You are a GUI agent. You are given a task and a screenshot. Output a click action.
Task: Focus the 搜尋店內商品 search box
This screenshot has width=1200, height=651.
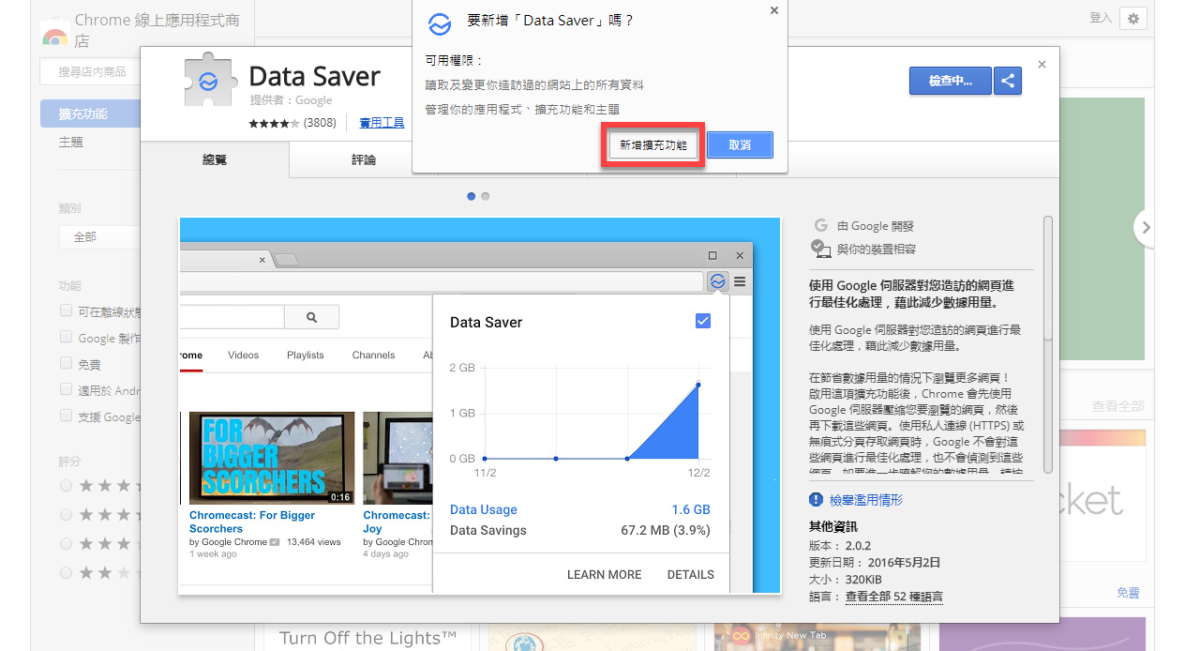(90, 71)
